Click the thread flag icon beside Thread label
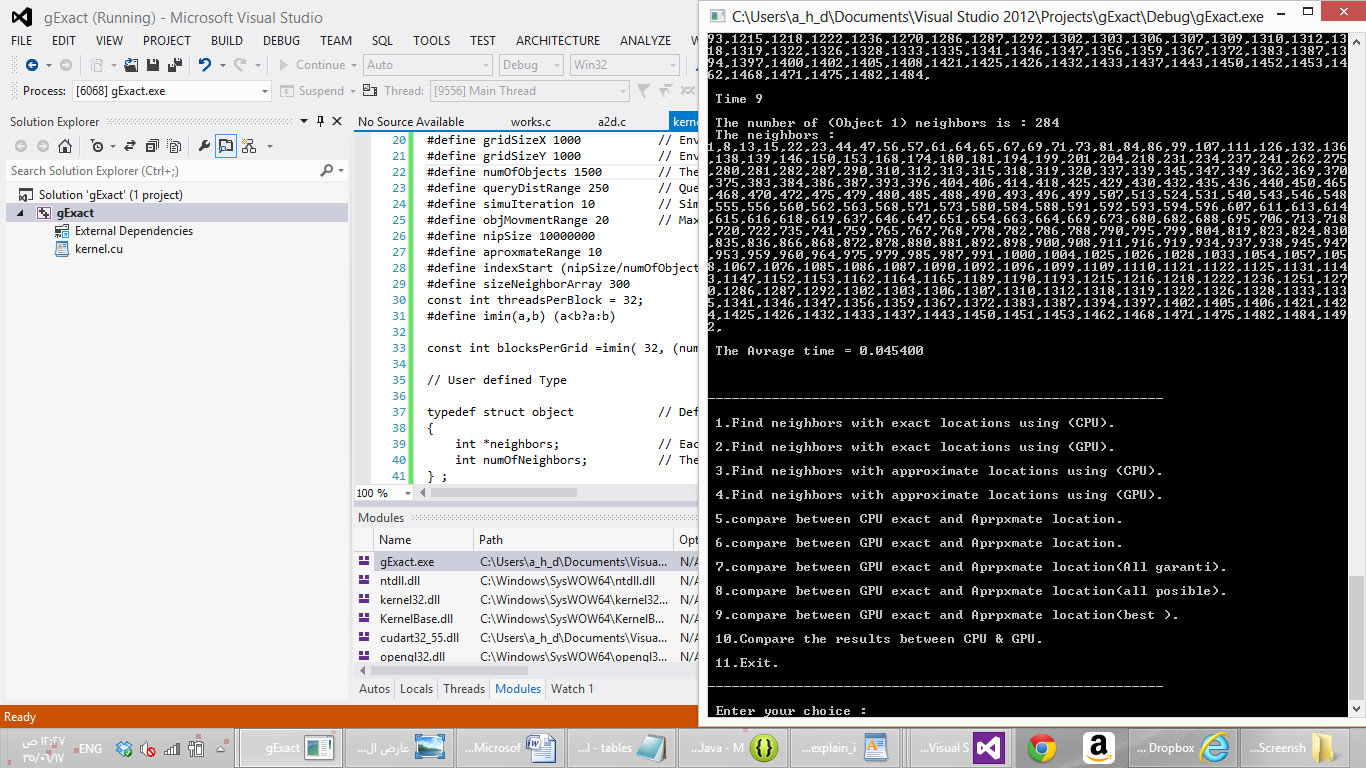Screen dimensions: 1366x768 (x=370, y=91)
